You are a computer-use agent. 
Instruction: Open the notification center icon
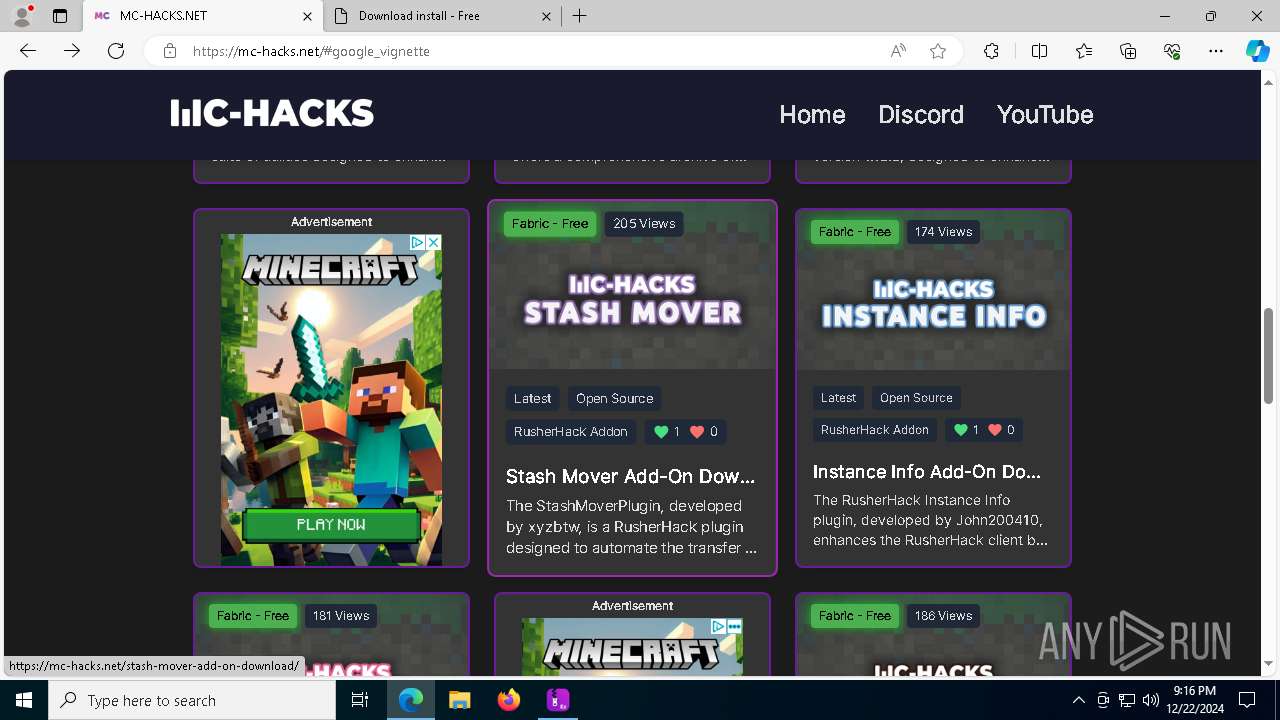click(x=1247, y=700)
